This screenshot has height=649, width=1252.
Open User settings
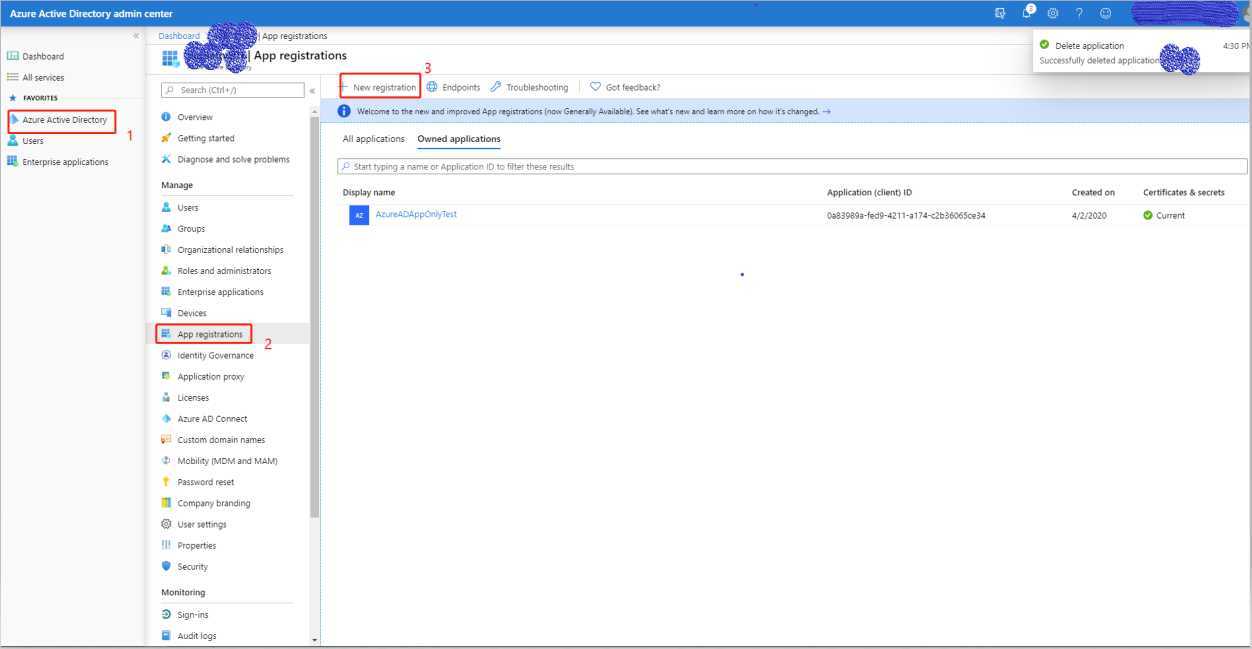coord(202,524)
